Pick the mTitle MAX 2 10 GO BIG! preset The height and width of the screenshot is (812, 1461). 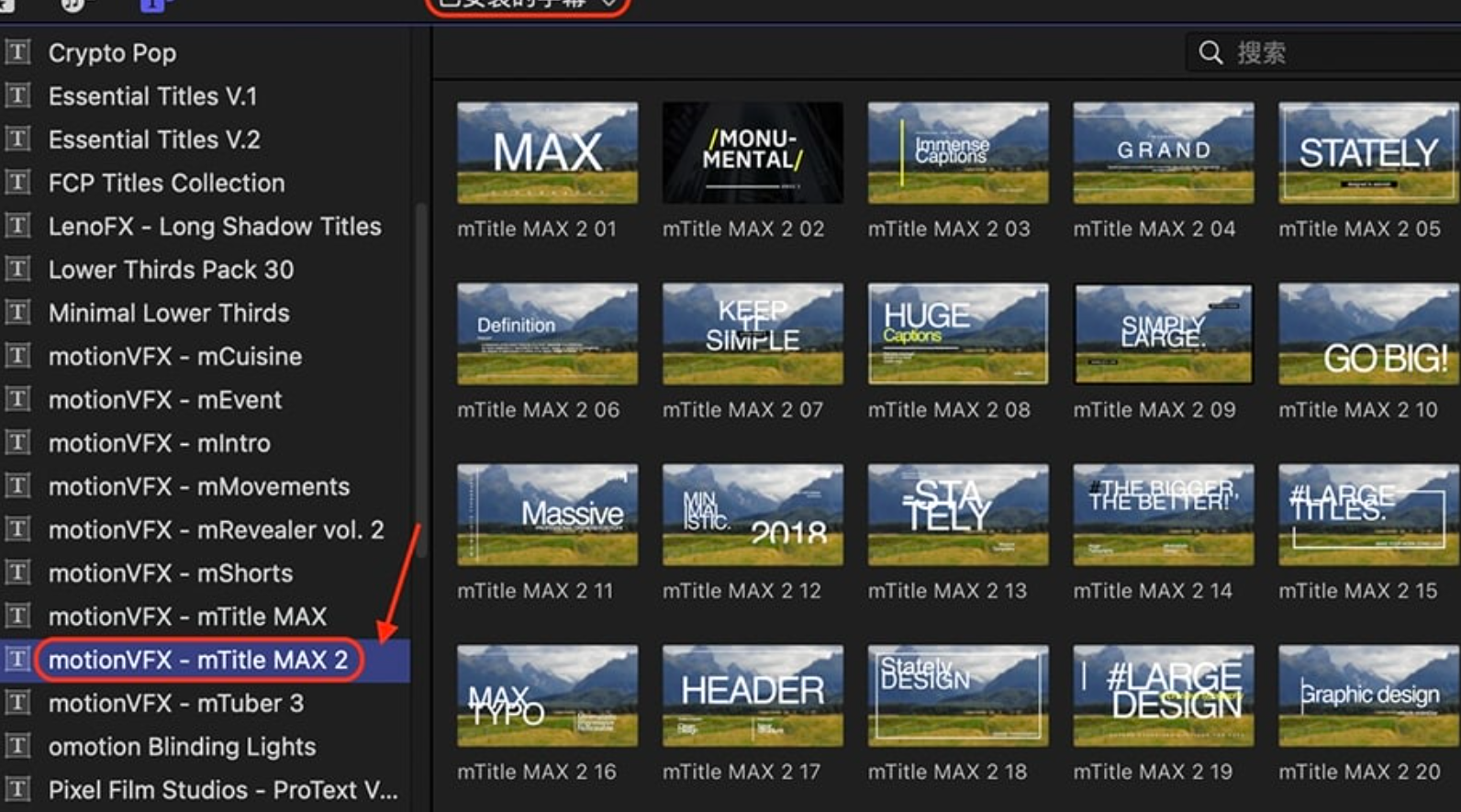point(1367,334)
